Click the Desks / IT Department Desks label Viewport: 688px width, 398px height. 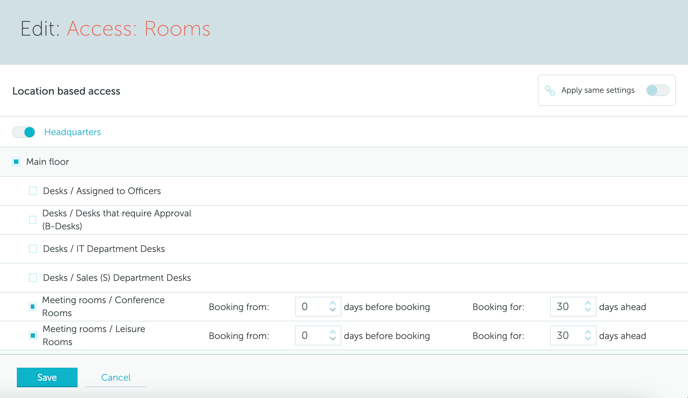point(104,249)
